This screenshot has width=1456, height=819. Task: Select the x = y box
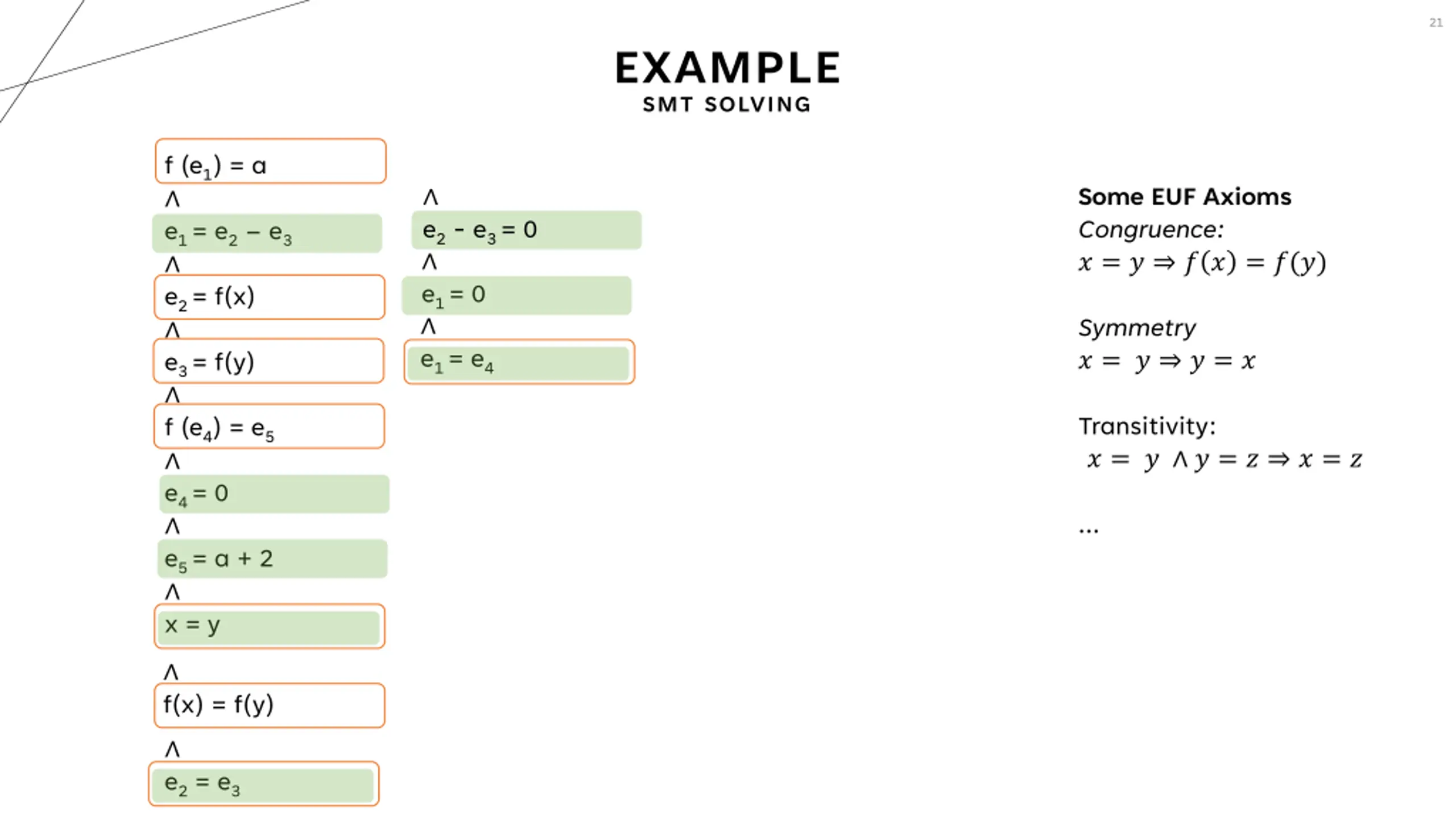pos(269,626)
